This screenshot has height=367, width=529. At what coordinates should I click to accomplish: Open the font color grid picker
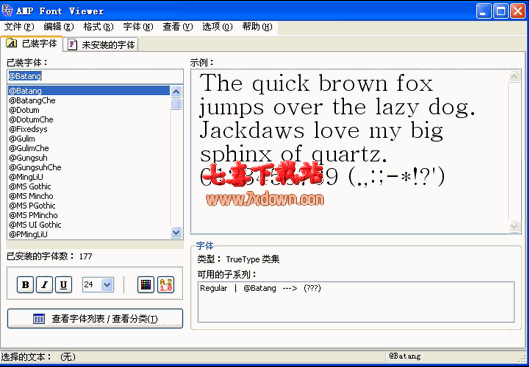pos(146,285)
